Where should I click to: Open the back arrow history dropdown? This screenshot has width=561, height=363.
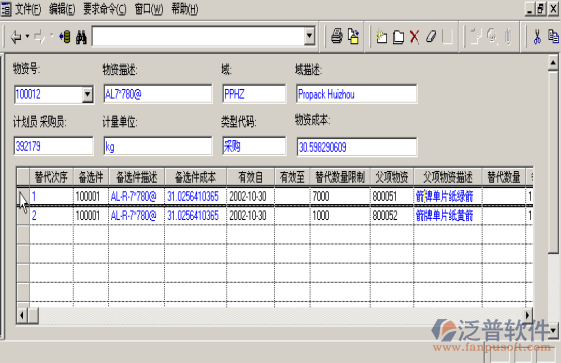coord(27,36)
